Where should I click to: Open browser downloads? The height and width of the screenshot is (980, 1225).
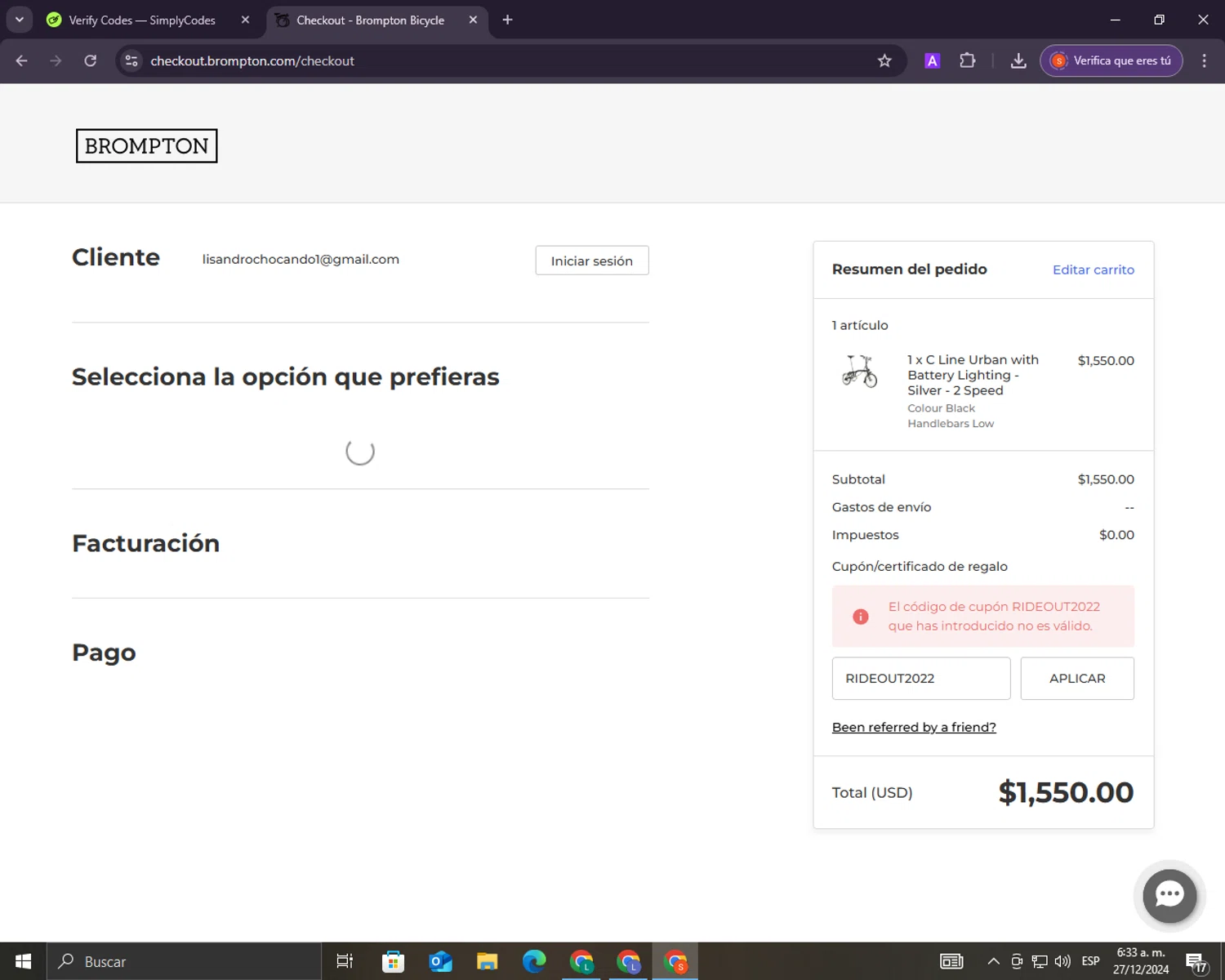pos(1018,60)
